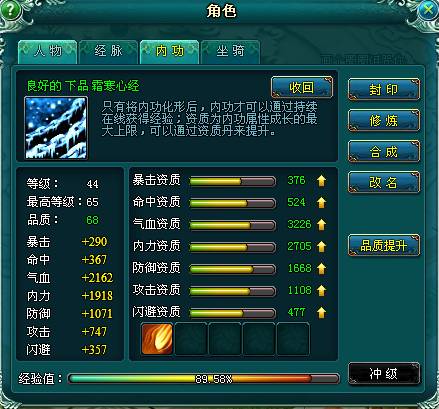Click the upgrade arrow next to 内力资质 2705
439x409 pixels.
click(321, 247)
